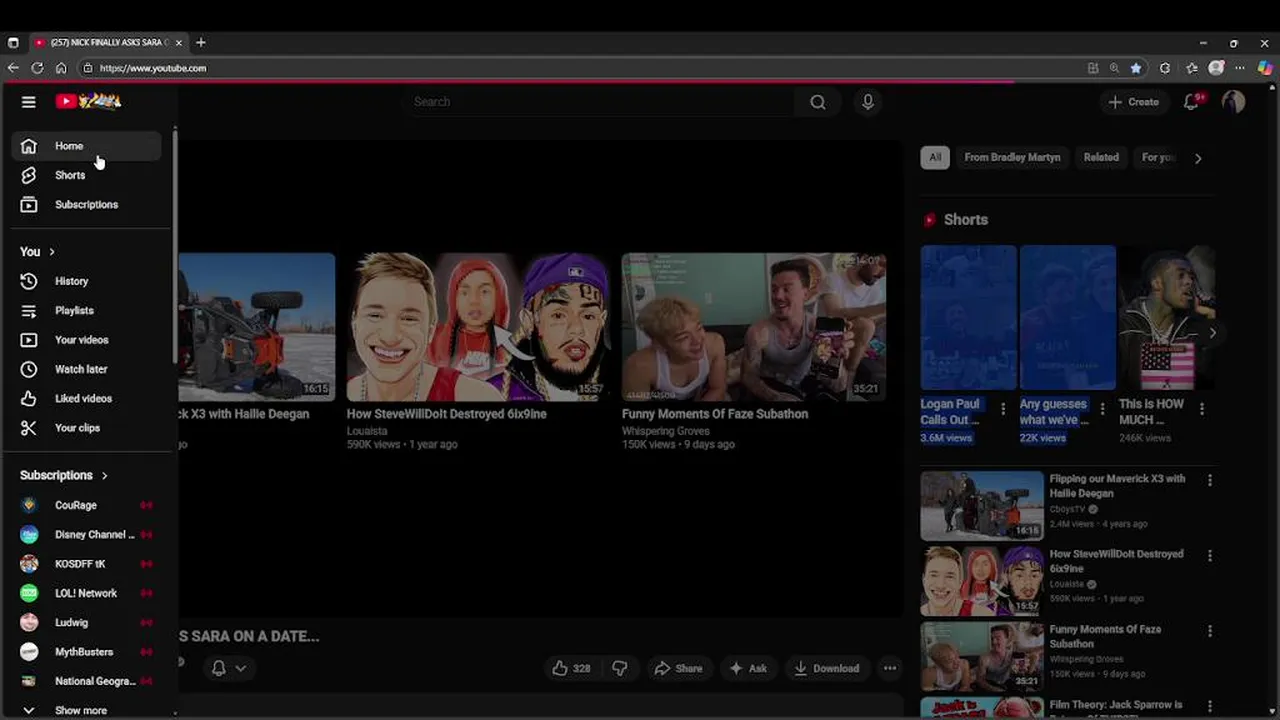Image resolution: width=1280 pixels, height=720 pixels.
Task: Go to Home in sidebar
Action: 87,146
